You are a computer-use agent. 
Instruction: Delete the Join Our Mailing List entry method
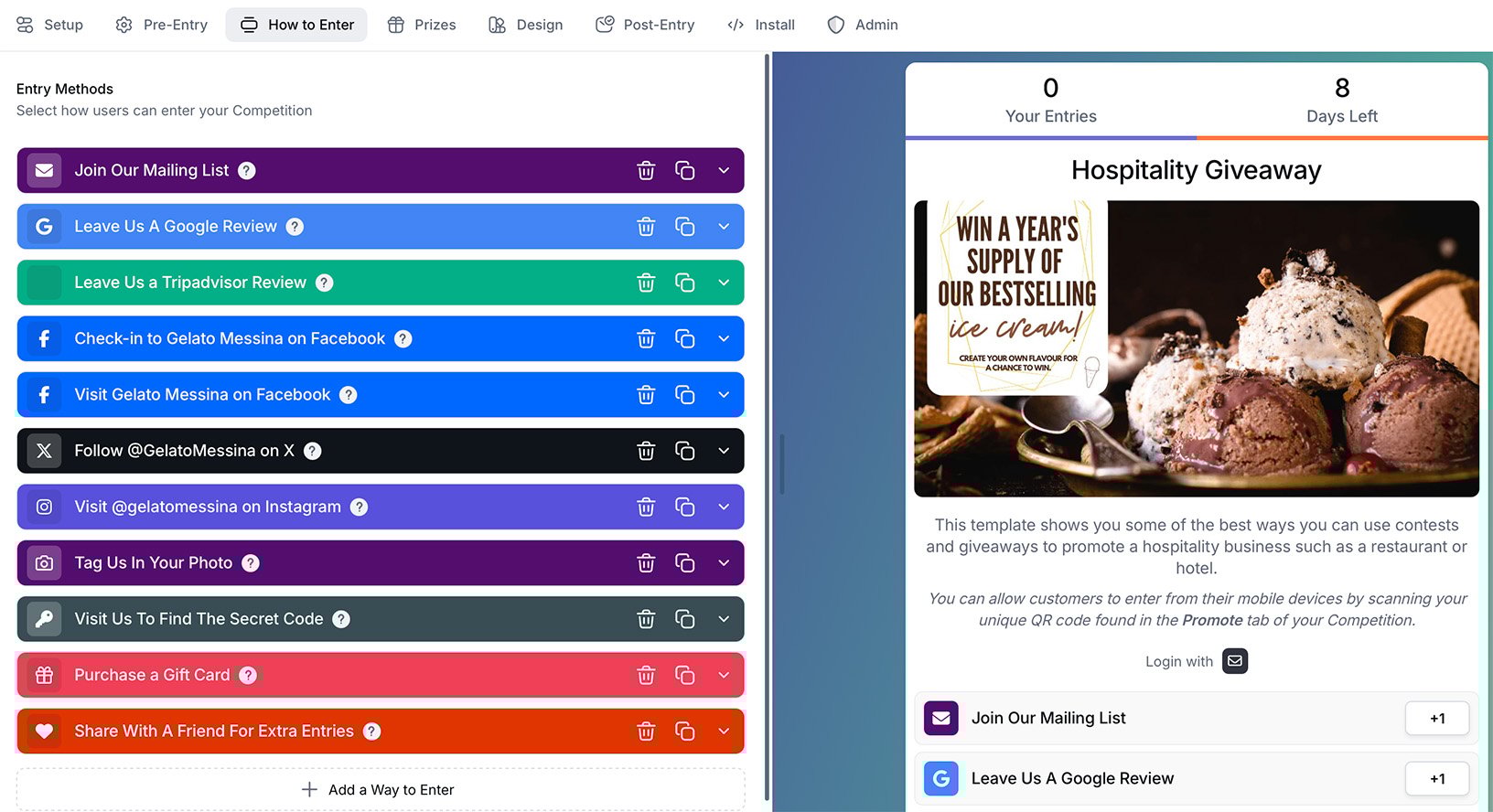pyautogui.click(x=646, y=170)
